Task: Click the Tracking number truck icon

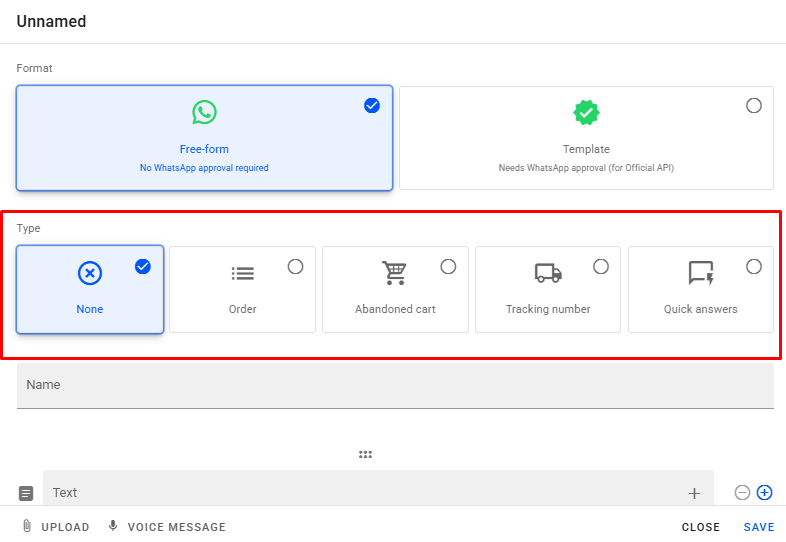Action: point(548,273)
